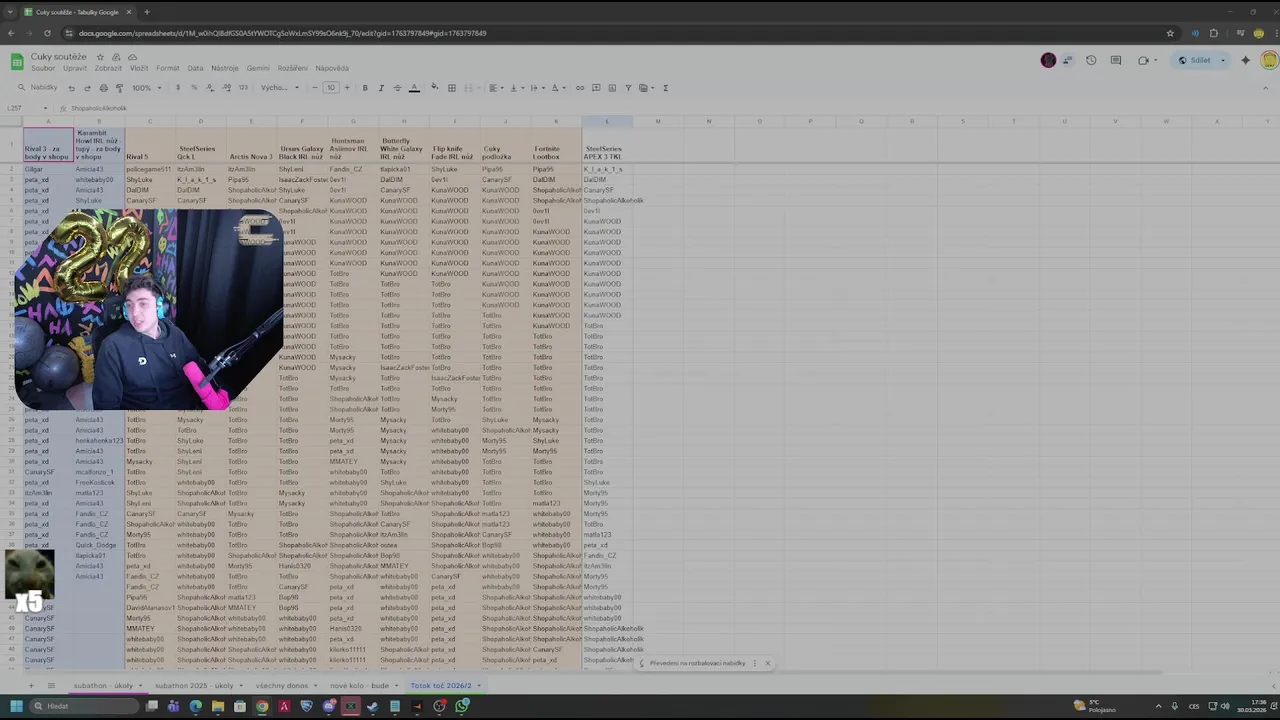Click the Sdílet share button
Screen dimensions: 1280x720
pyautogui.click(x=1194, y=60)
